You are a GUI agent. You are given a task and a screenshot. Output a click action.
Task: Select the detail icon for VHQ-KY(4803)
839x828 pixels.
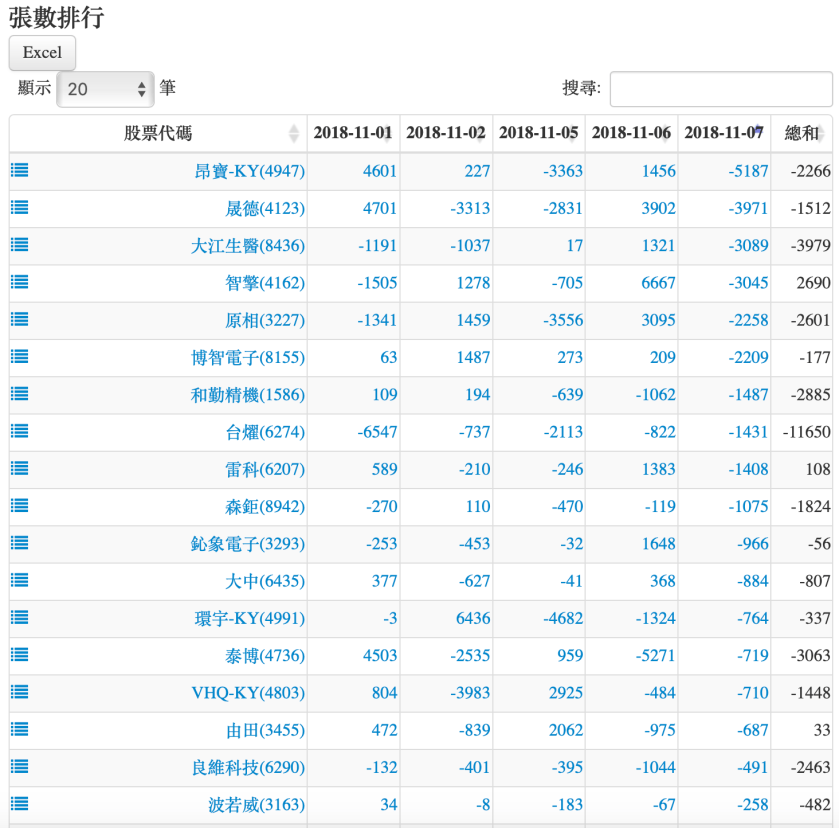tap(18, 693)
